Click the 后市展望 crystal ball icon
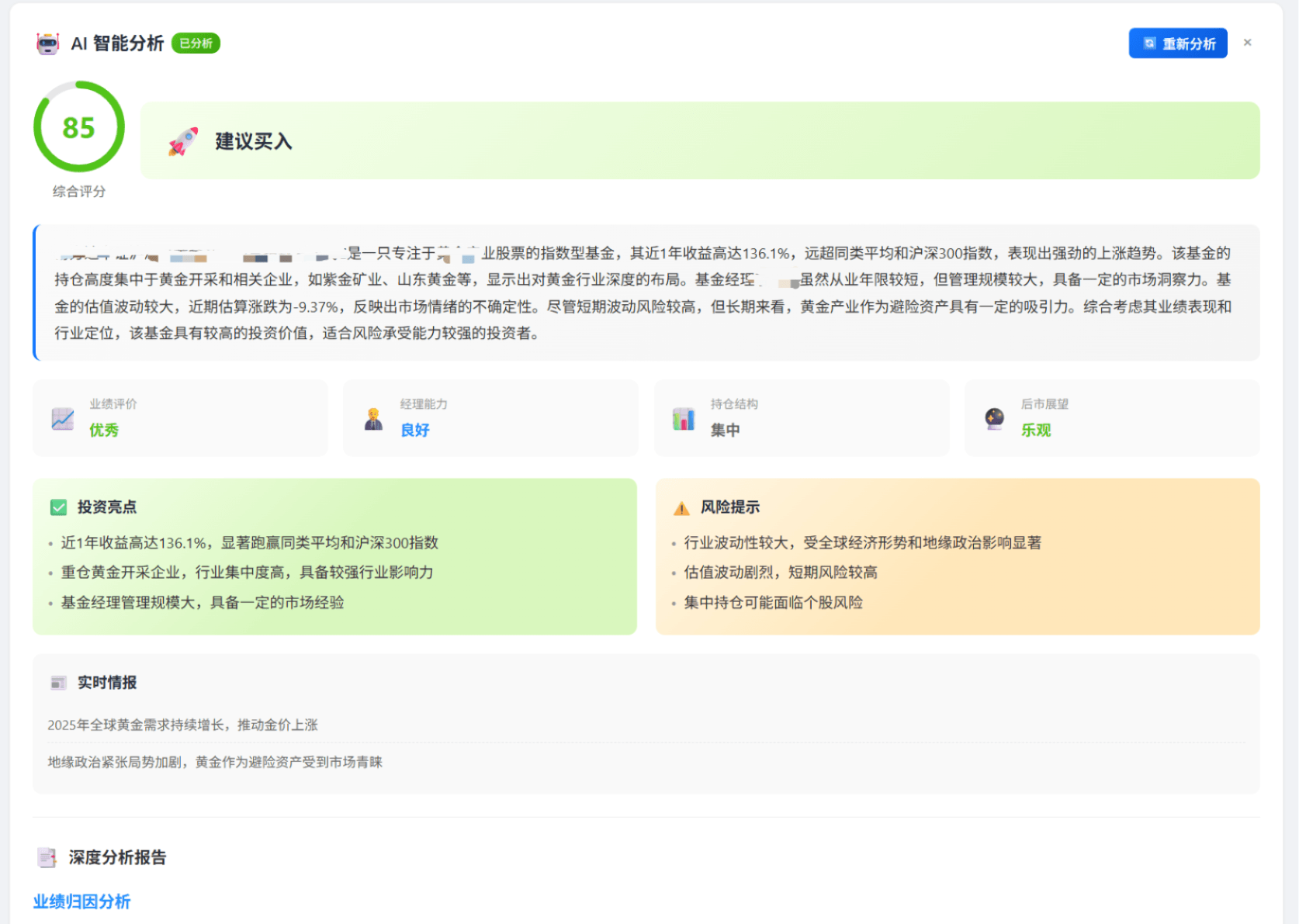1299x924 pixels. 994,419
